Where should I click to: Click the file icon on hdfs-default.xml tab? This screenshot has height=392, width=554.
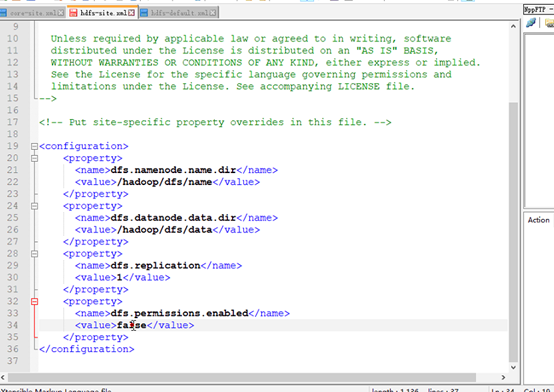click(x=144, y=13)
